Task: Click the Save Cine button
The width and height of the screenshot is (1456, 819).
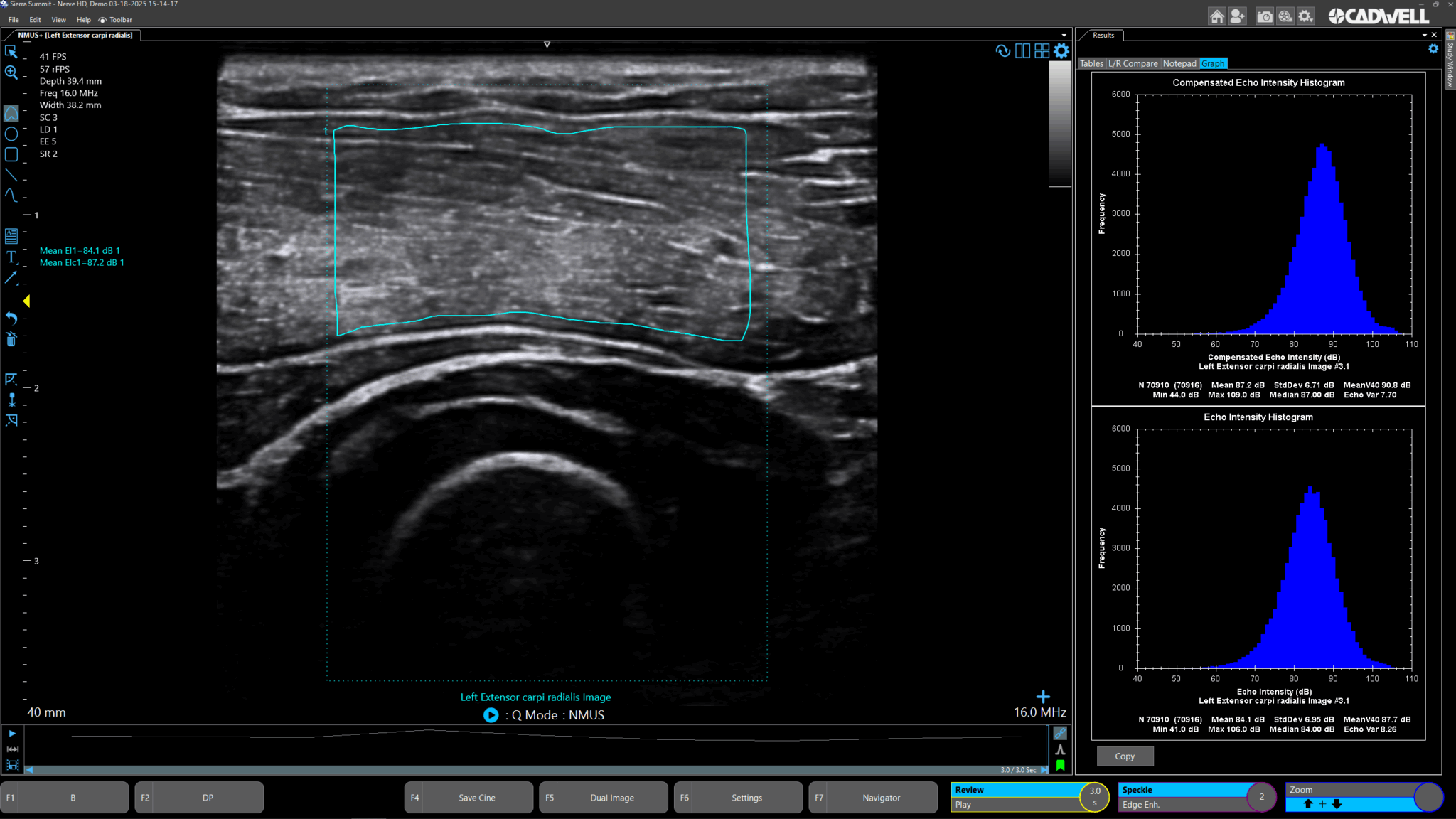Action: (x=476, y=798)
